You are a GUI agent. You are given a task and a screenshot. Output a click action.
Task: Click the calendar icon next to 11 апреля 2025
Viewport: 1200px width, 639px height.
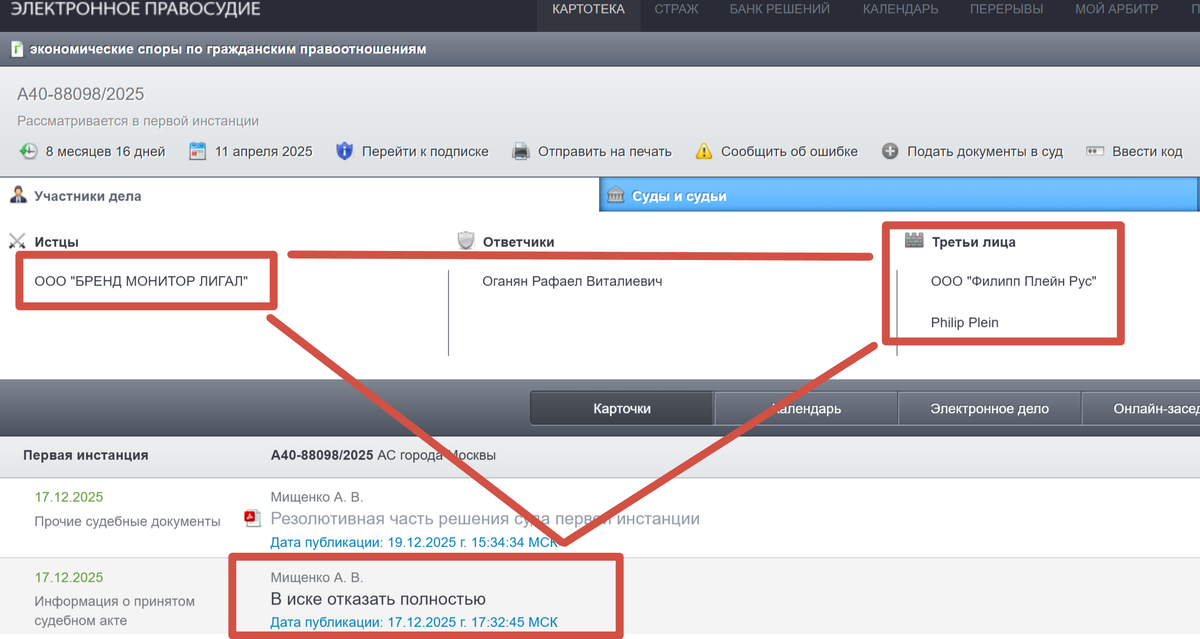tap(198, 152)
